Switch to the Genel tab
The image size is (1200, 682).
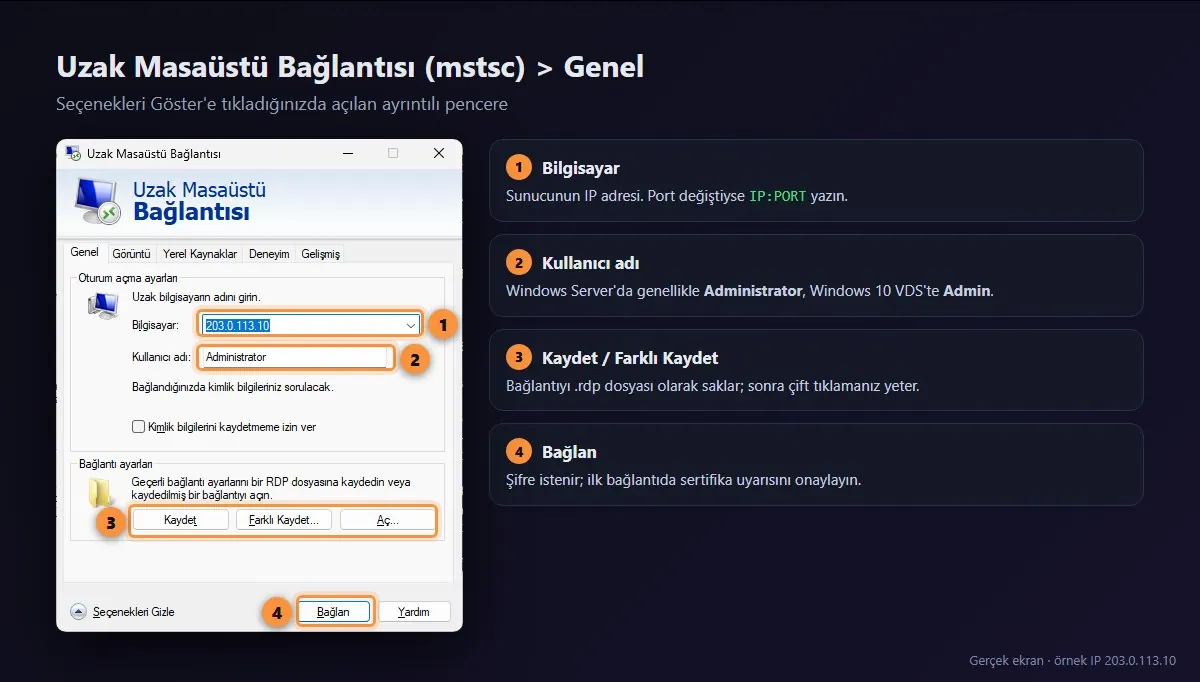(85, 253)
